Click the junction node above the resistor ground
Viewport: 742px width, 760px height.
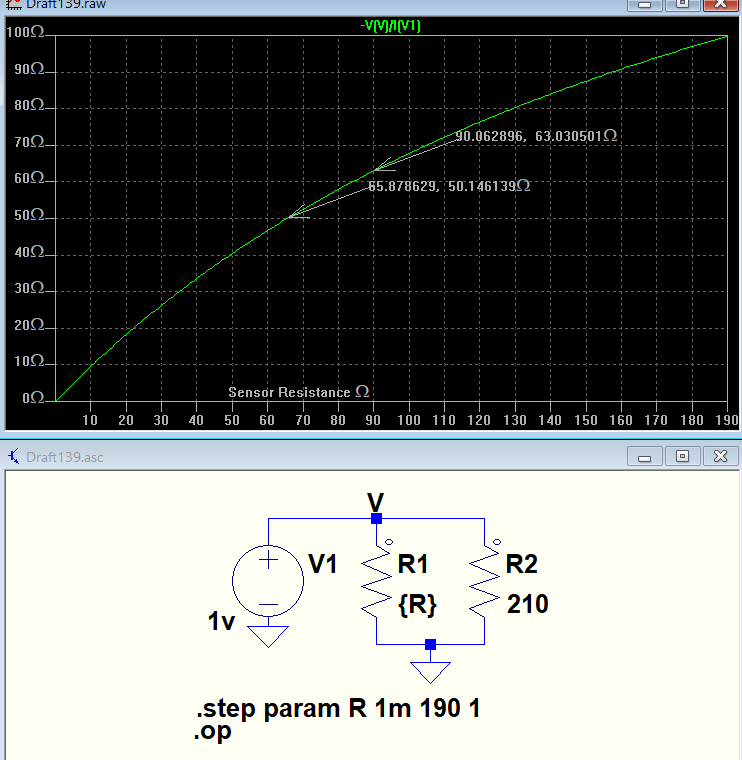[430, 645]
